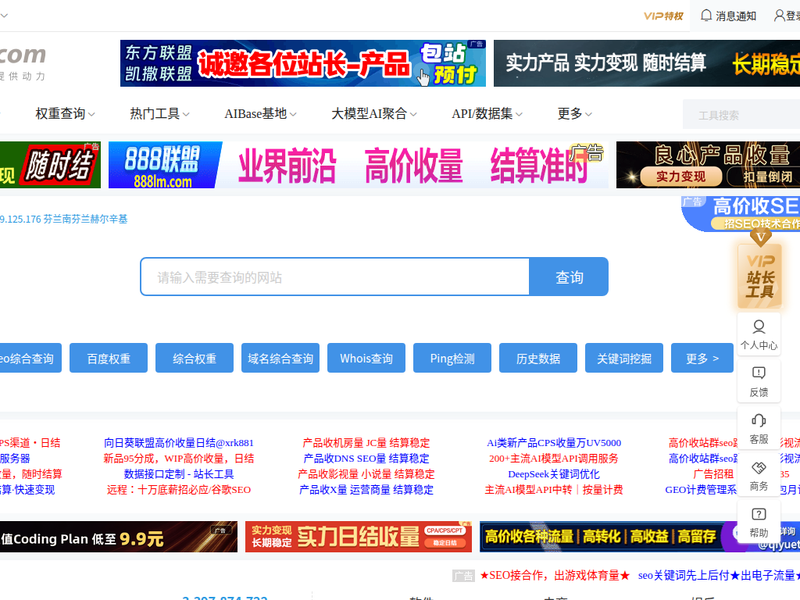Open 200+主流AI模型API调用服务 link
The width and height of the screenshot is (800, 600).
554,458
